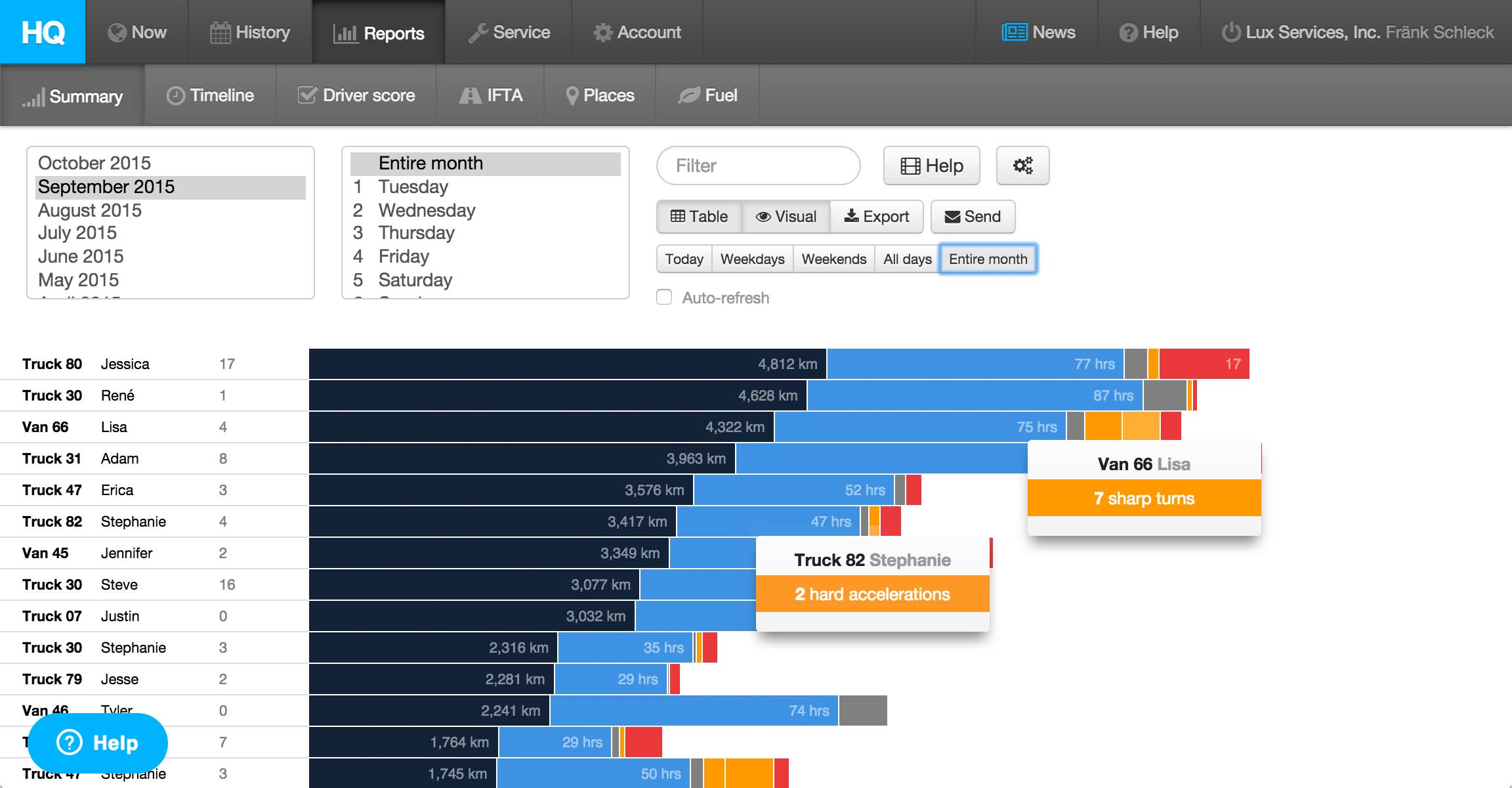
Task: Open the IFTA road report
Action: click(491, 96)
